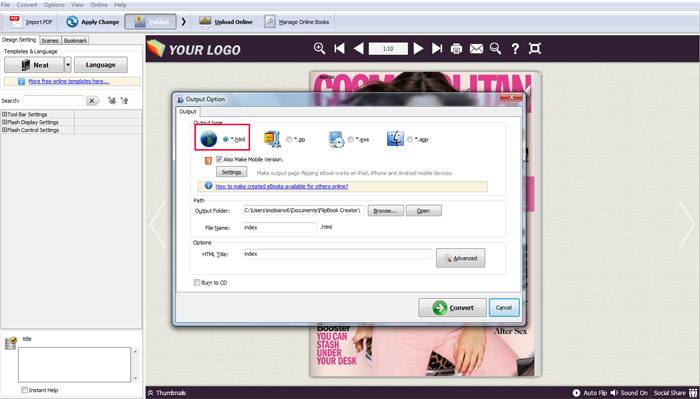The height and width of the screenshot is (399, 700).
Task: Open the More free online templates link
Action: point(68,81)
